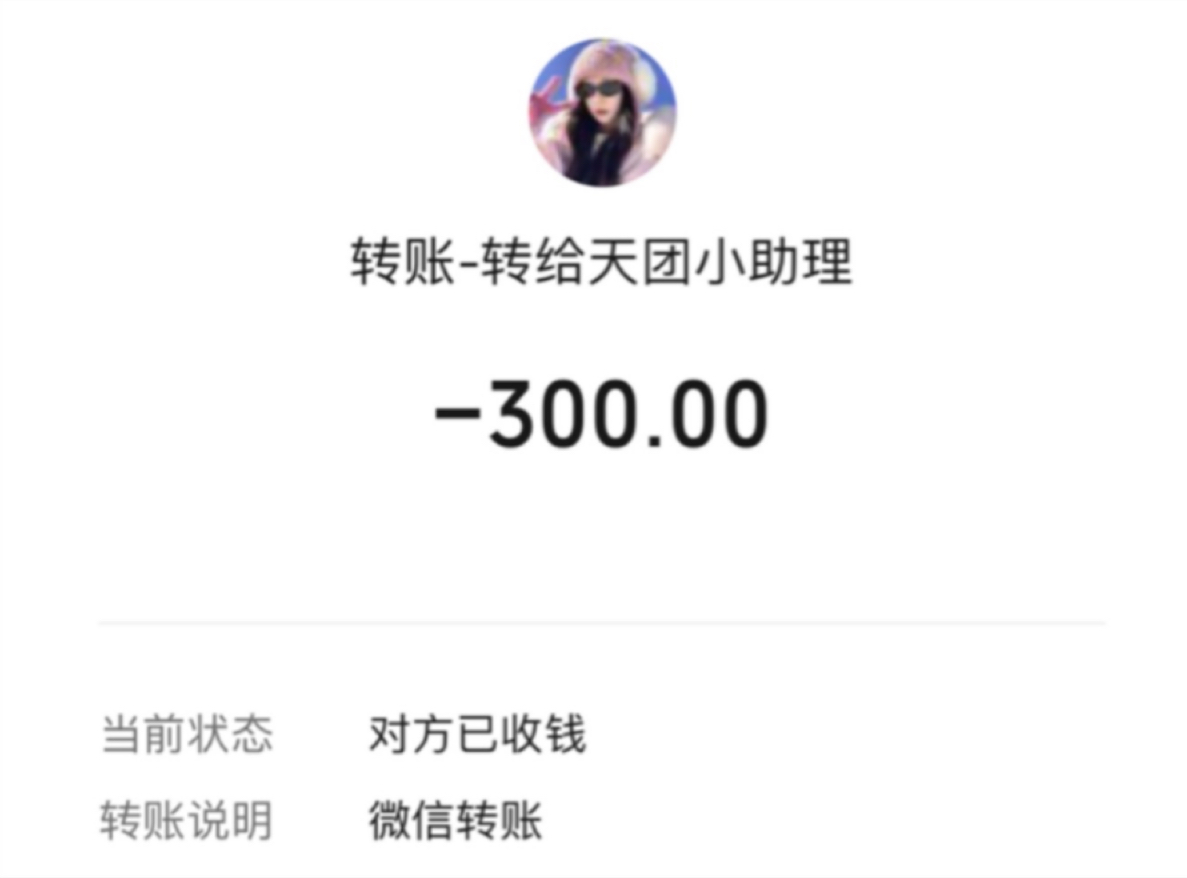Tap the sunglasses on the avatar photo

tap(600, 90)
